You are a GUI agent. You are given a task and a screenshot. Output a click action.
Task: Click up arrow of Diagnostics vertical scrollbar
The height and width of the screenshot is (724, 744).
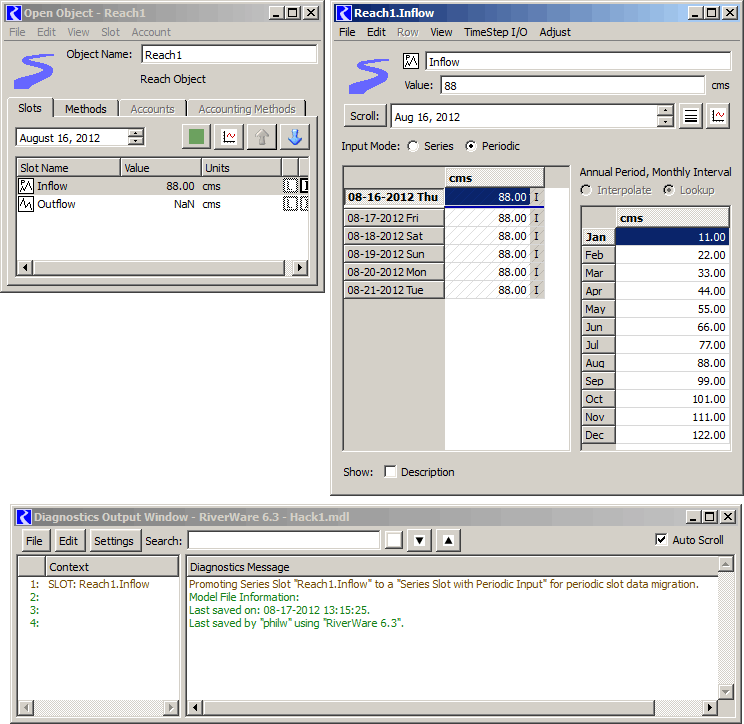726,564
